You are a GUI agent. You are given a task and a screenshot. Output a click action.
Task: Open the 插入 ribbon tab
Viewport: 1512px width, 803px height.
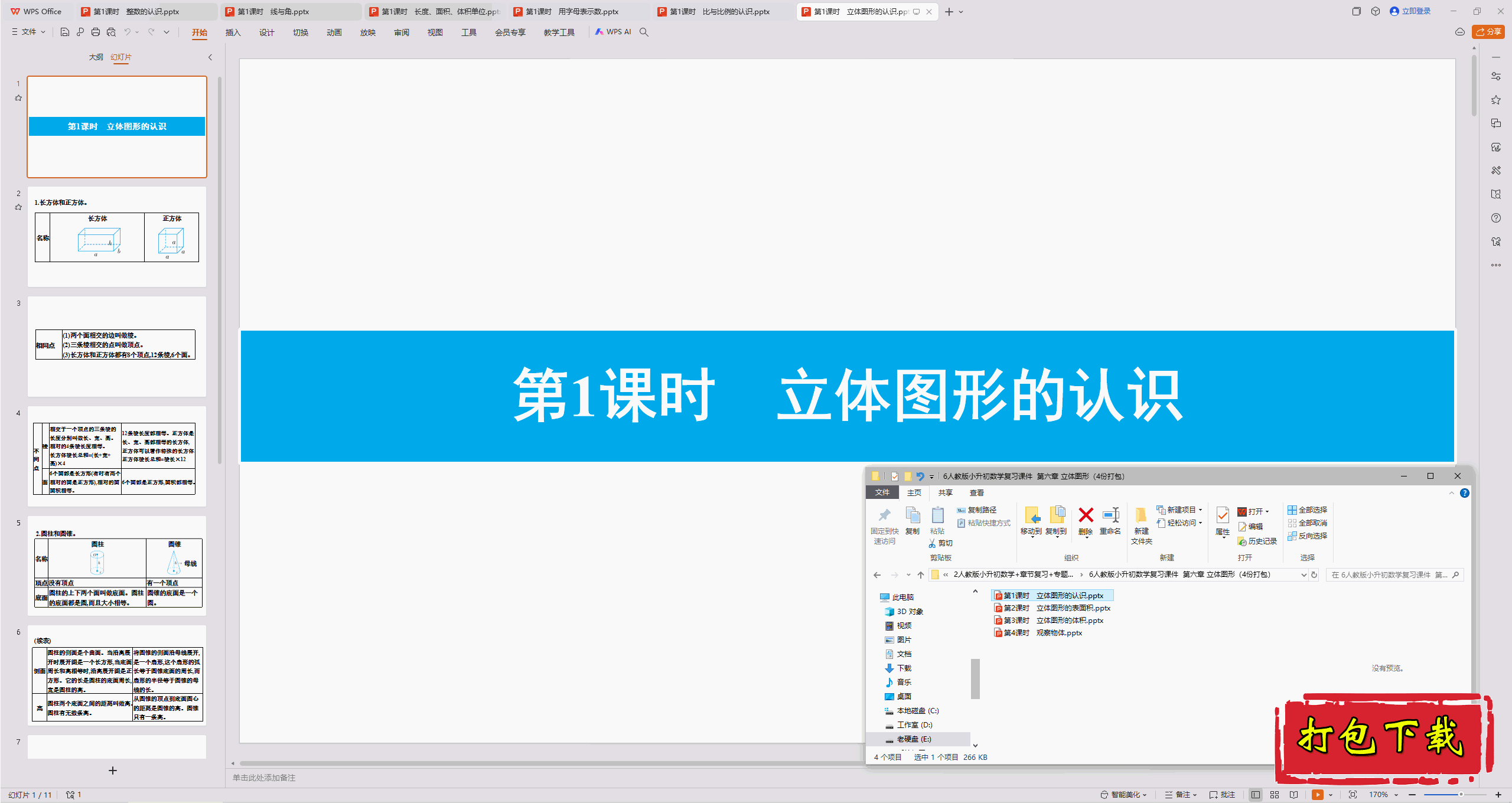click(233, 32)
